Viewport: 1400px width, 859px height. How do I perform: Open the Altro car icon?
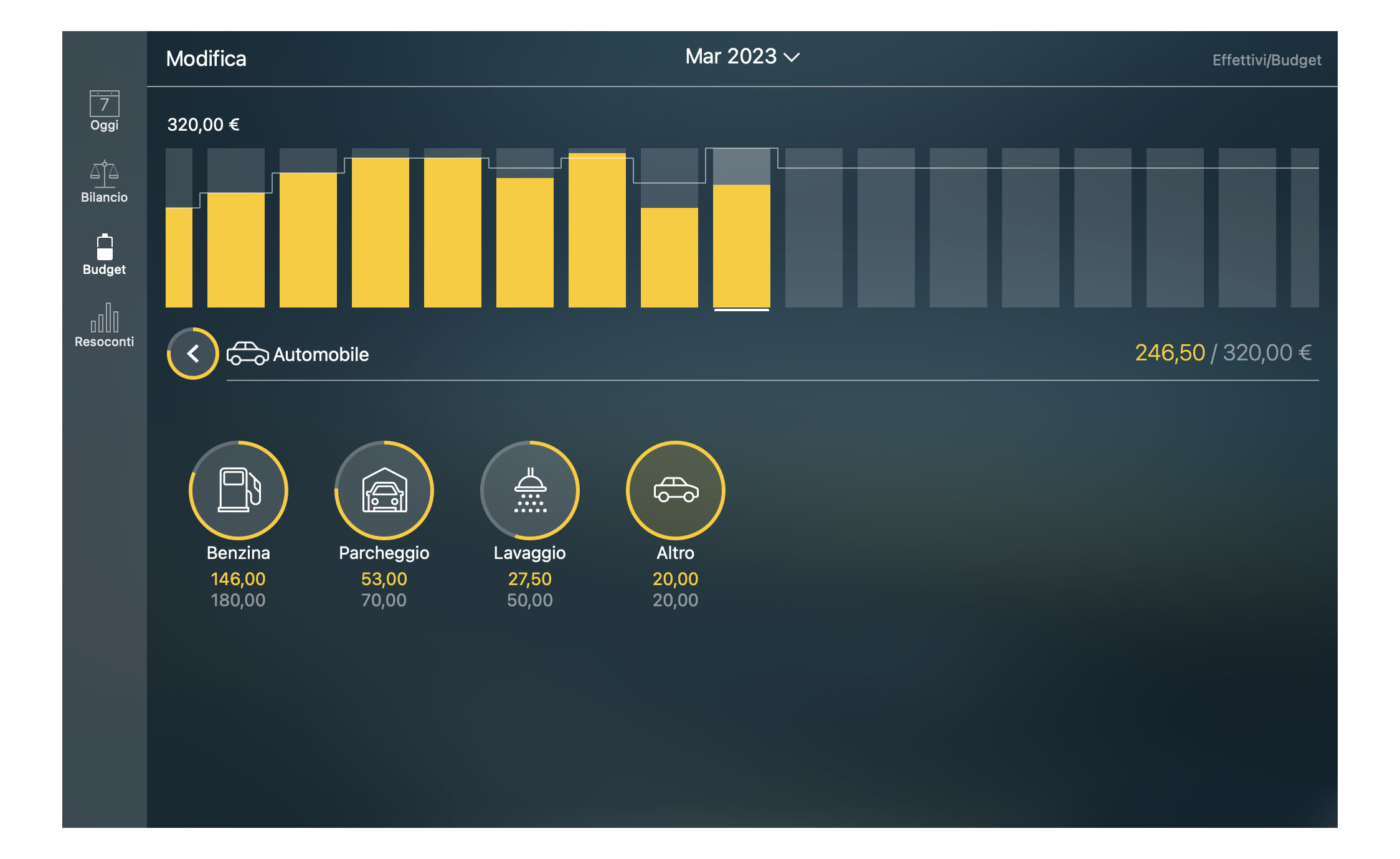tap(675, 490)
